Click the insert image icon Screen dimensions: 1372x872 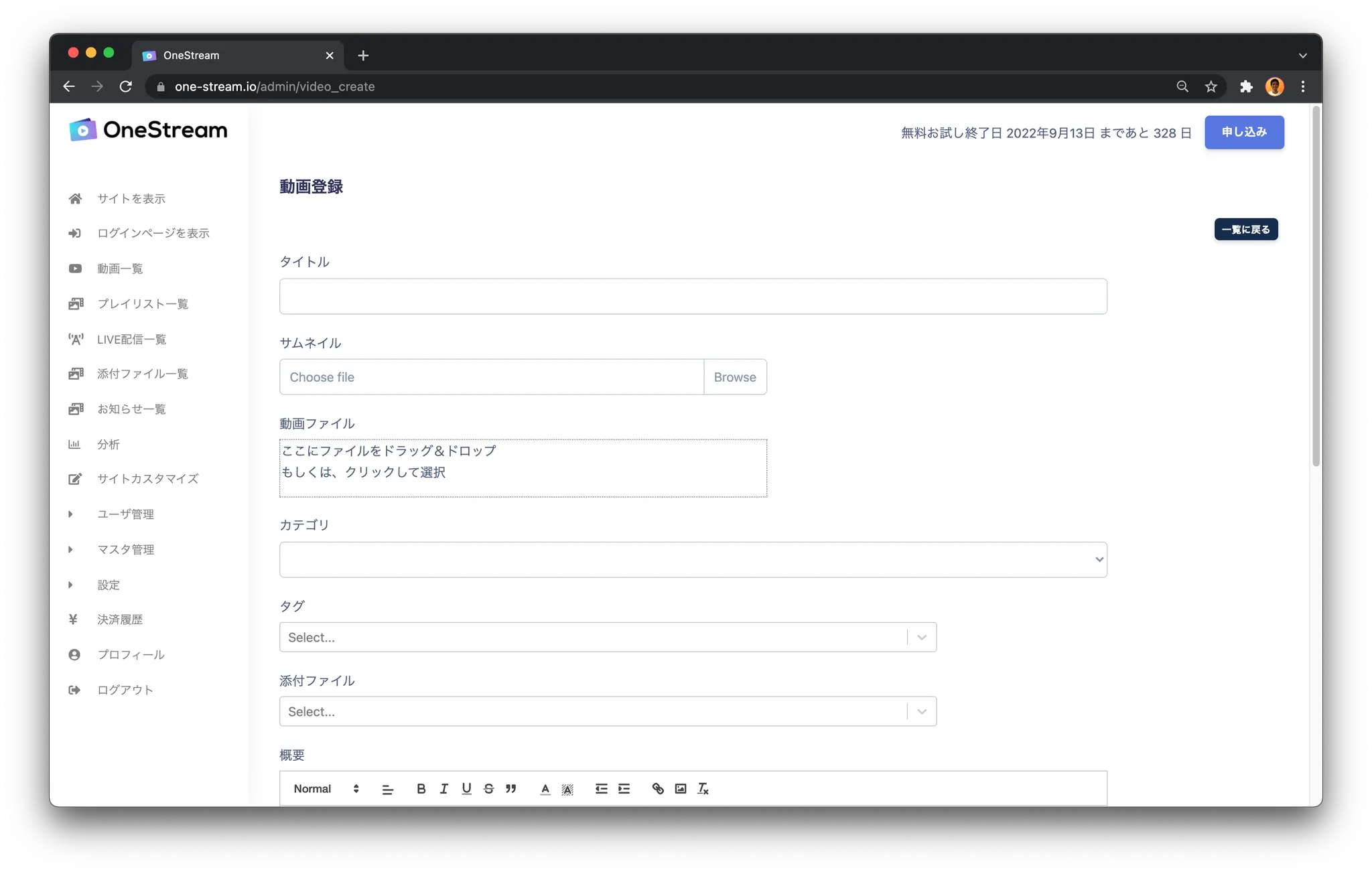[x=680, y=788]
